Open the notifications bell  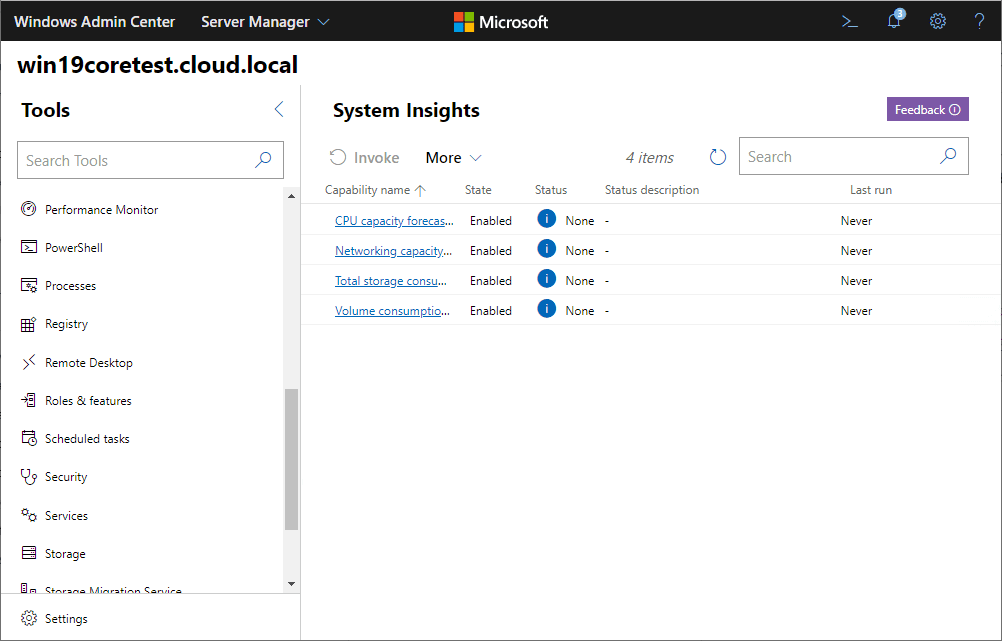tap(894, 21)
